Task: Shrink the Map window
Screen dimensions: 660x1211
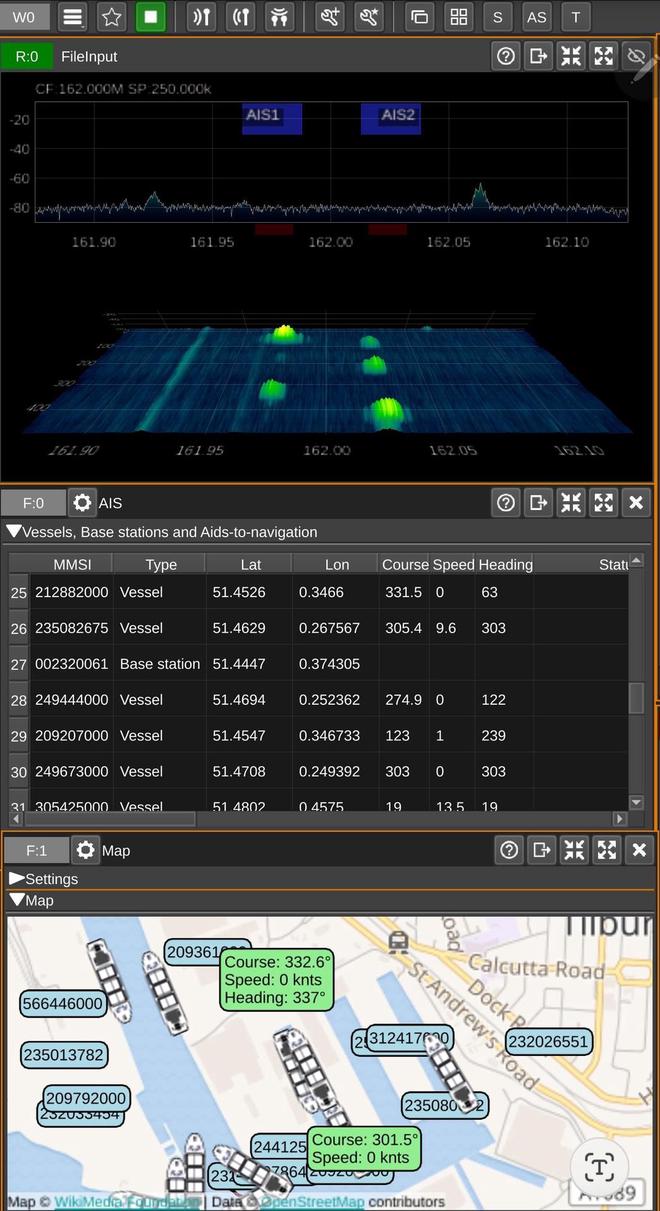Action: click(574, 851)
